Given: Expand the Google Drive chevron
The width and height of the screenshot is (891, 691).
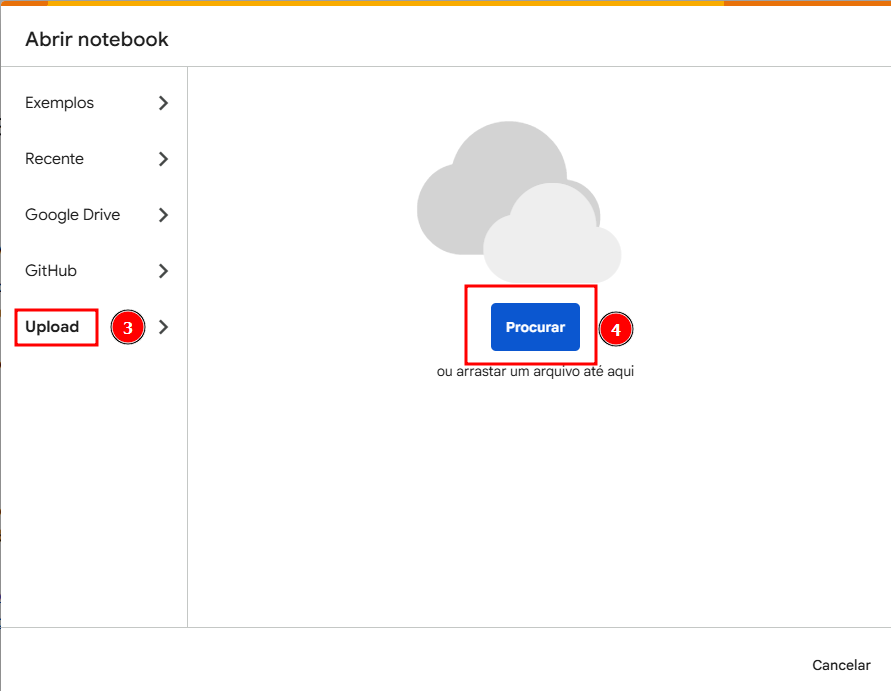Looking at the screenshot, I should tap(163, 214).
